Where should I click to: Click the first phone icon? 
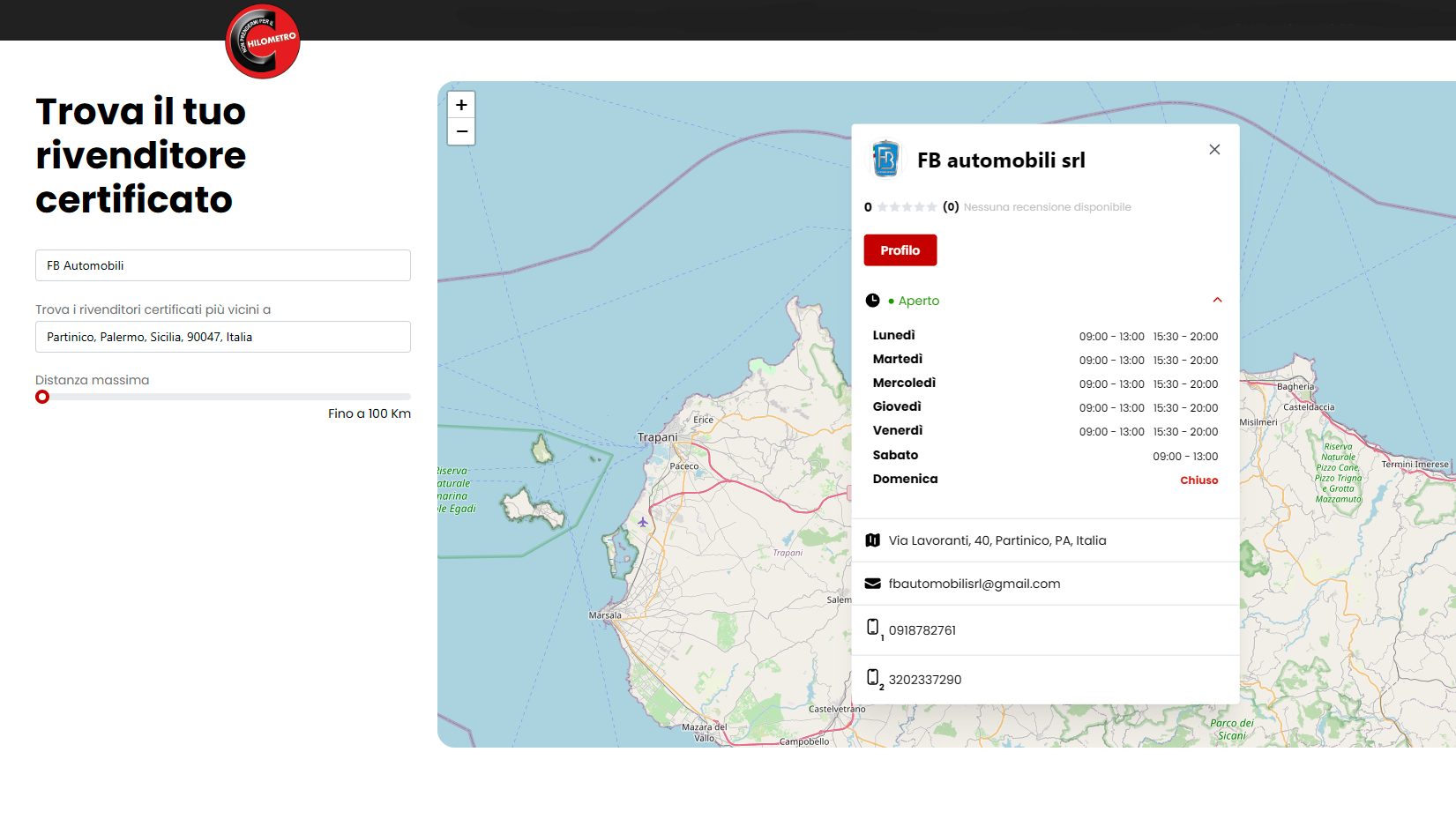(x=872, y=627)
